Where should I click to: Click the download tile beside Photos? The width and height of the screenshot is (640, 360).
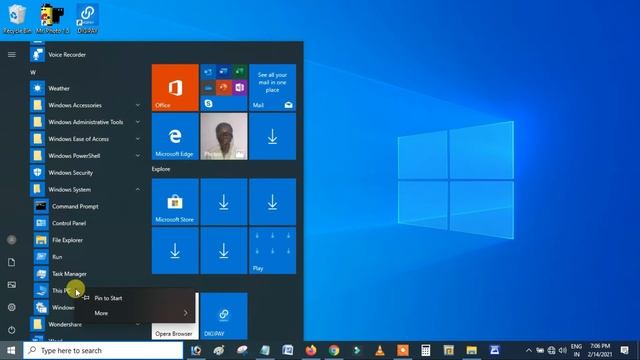273,136
